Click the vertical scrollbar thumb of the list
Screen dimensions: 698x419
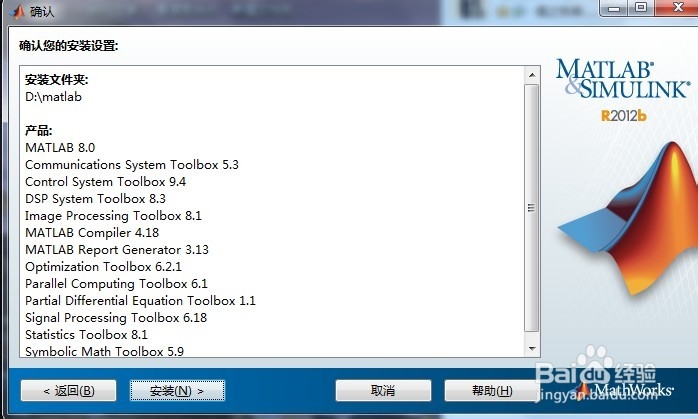click(532, 208)
